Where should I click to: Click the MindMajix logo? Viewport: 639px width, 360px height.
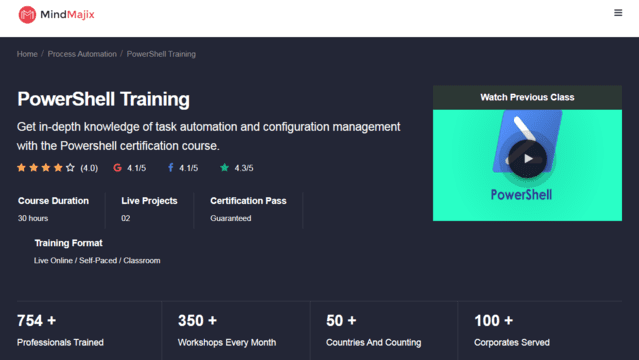[56, 15]
